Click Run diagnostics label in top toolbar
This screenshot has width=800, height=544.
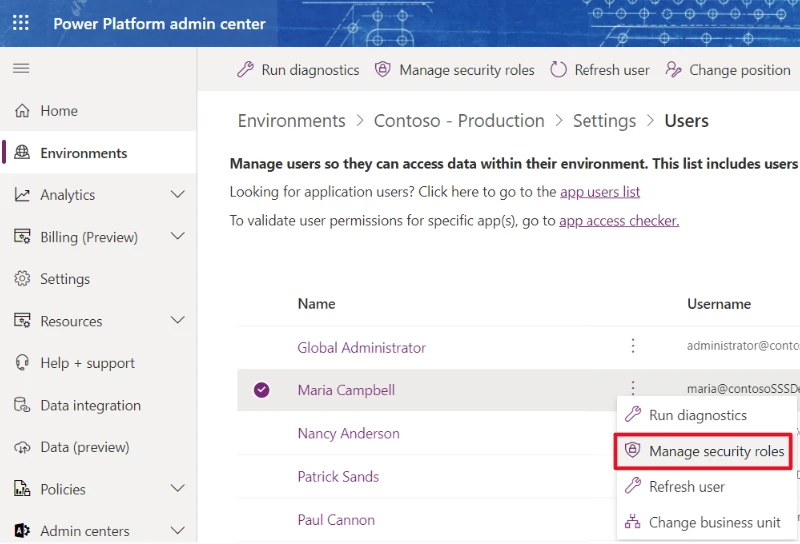(x=310, y=69)
